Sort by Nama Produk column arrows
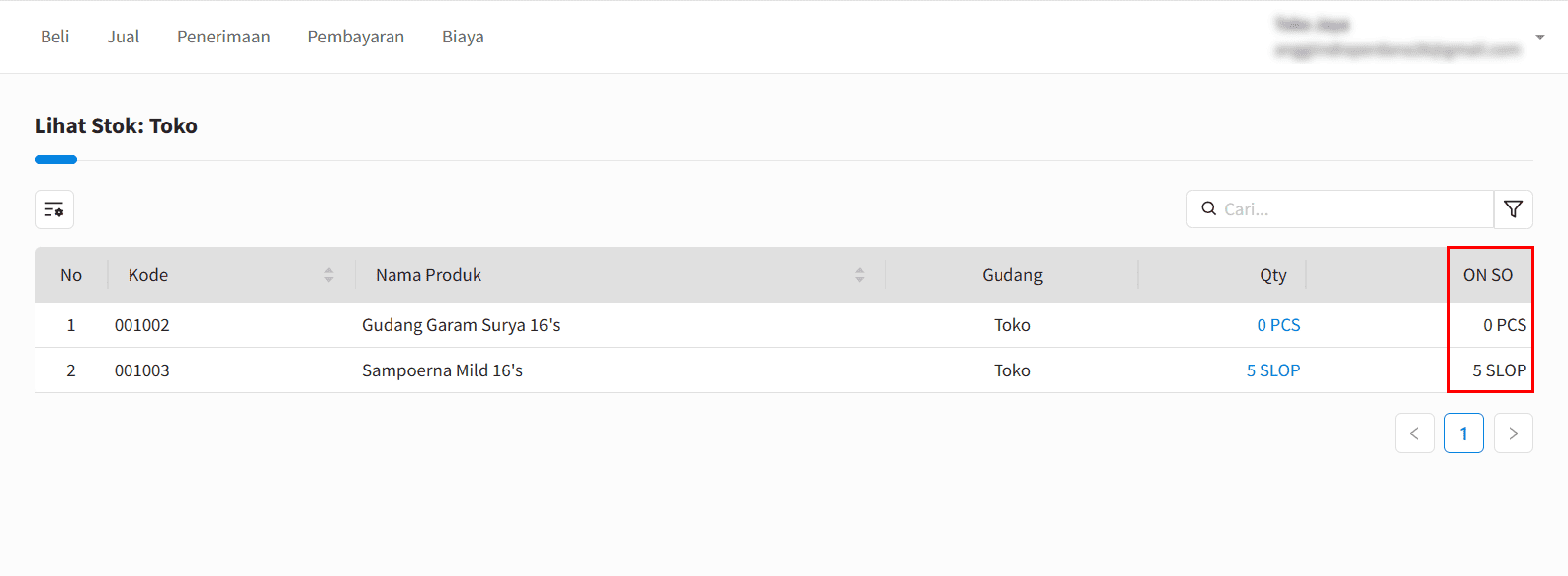 coord(860,275)
